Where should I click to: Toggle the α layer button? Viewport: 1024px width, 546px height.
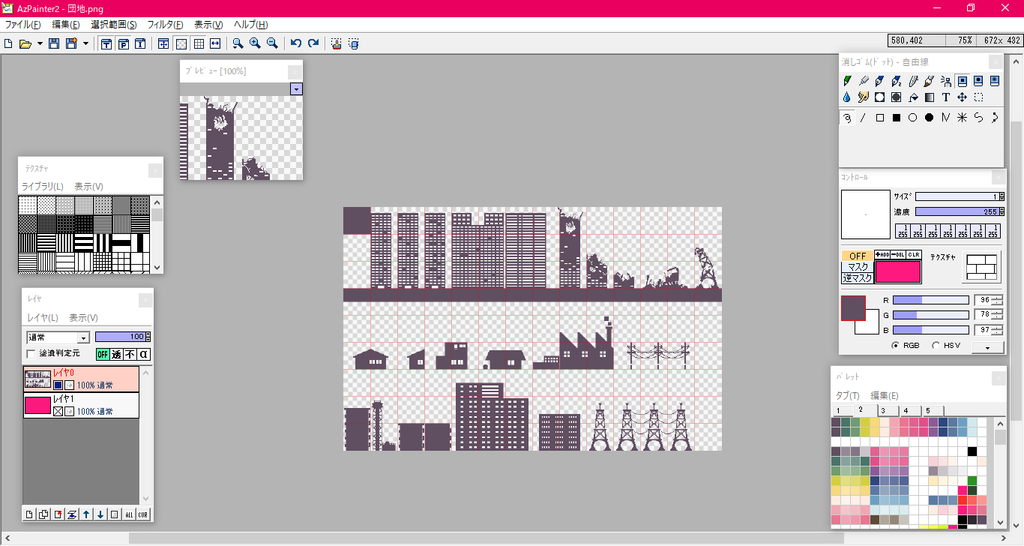click(x=144, y=354)
